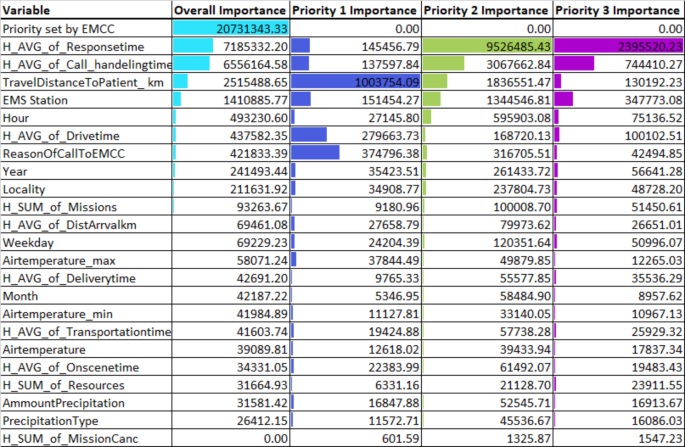Click Priority 1 value 374796.38
The image size is (685, 447).
point(390,154)
